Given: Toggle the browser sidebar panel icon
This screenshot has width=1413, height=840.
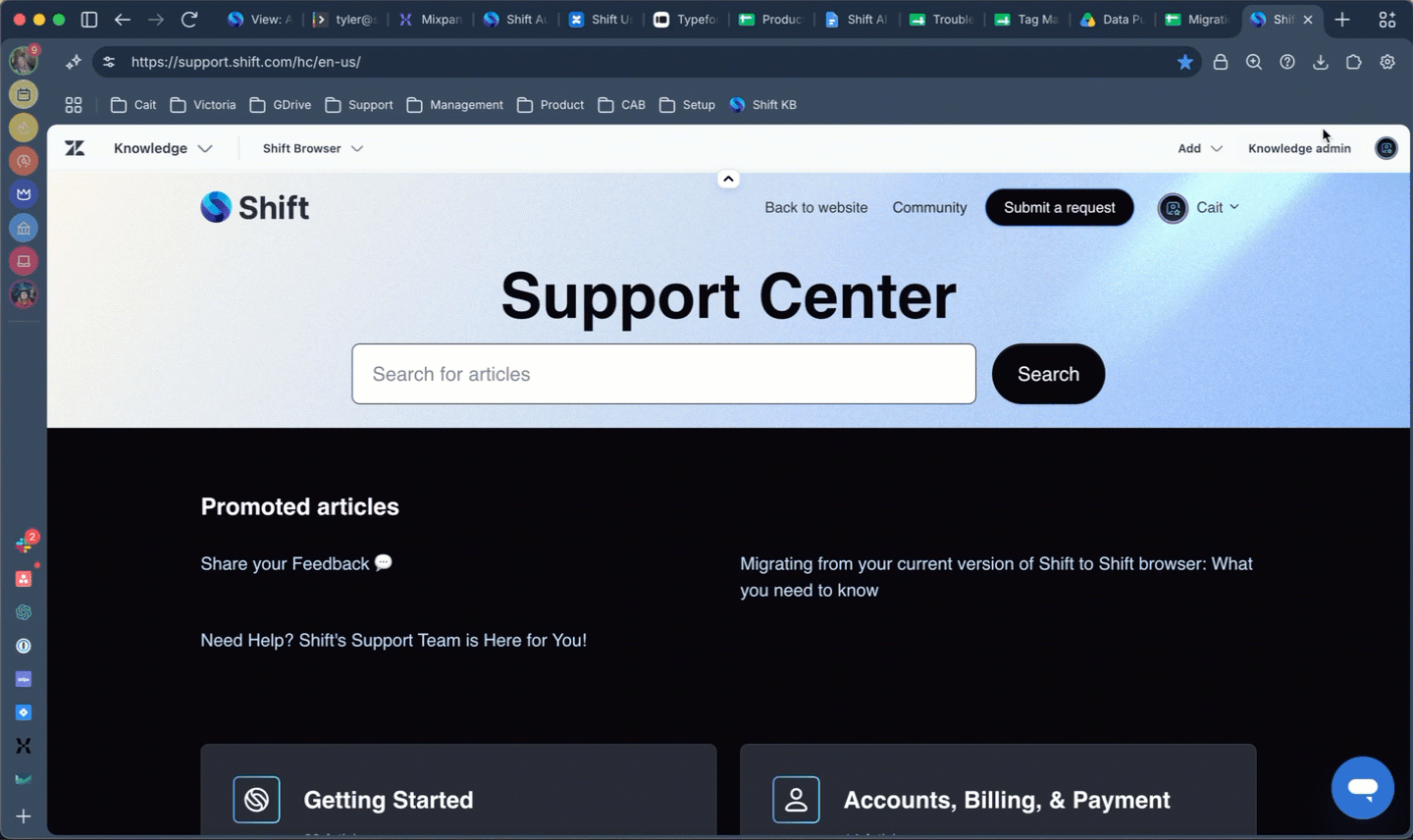Looking at the screenshot, I should click(x=89, y=20).
